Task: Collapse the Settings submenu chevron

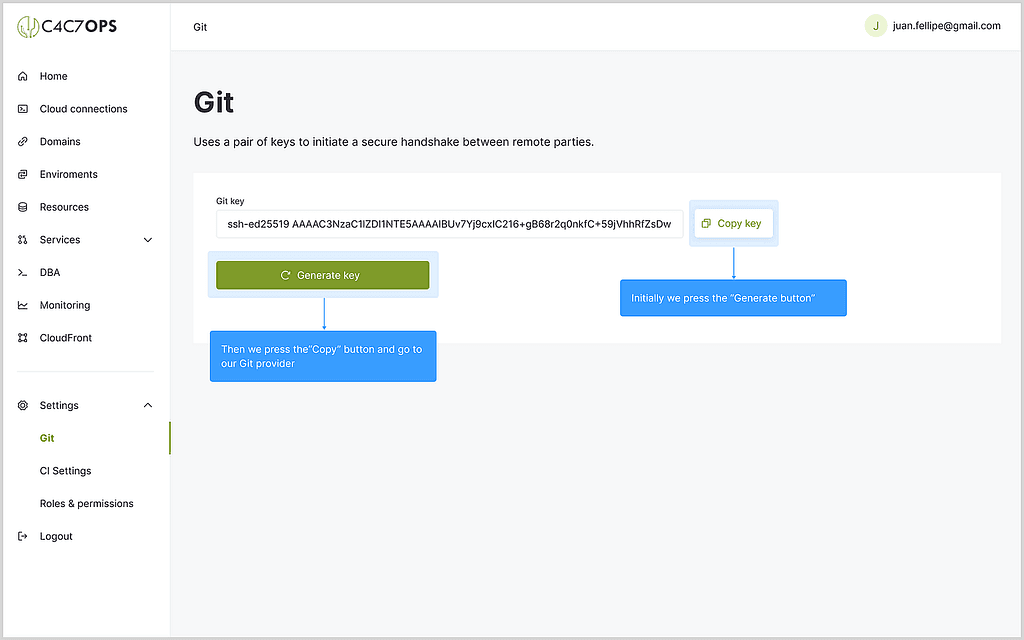Action: point(148,406)
